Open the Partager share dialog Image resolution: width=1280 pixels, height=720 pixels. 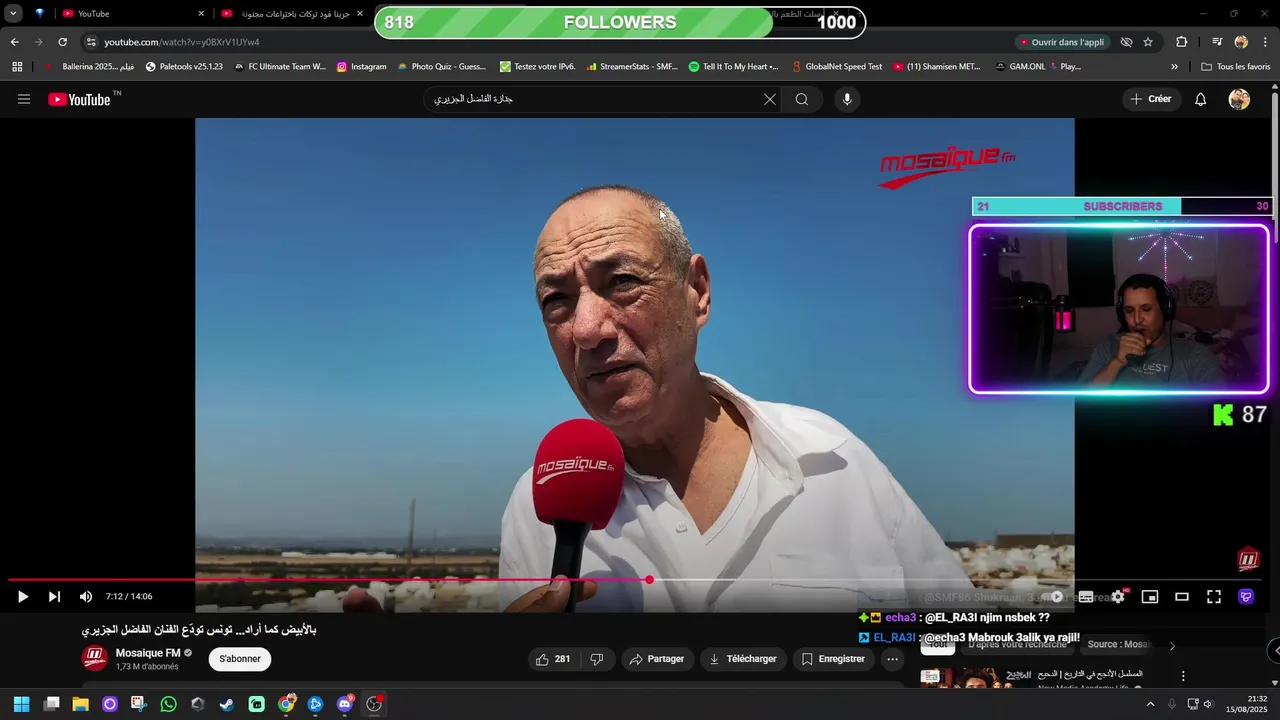(657, 659)
